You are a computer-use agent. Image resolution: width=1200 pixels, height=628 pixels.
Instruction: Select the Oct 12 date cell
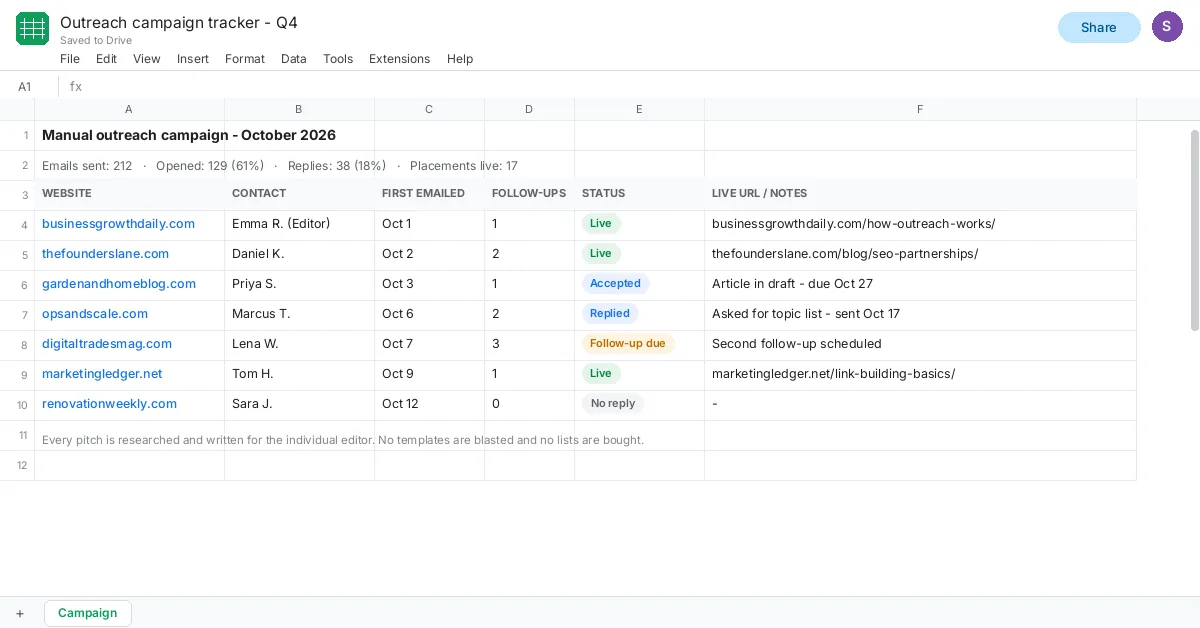(x=430, y=404)
